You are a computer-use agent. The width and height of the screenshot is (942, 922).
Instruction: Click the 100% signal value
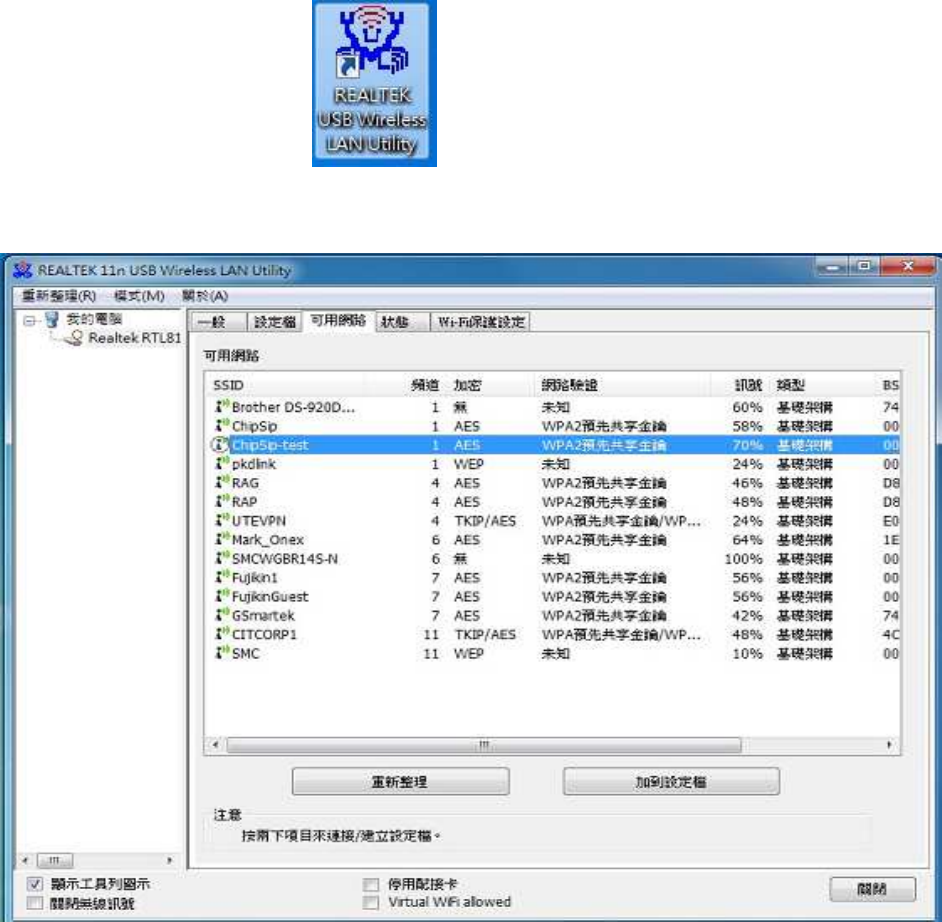743,558
